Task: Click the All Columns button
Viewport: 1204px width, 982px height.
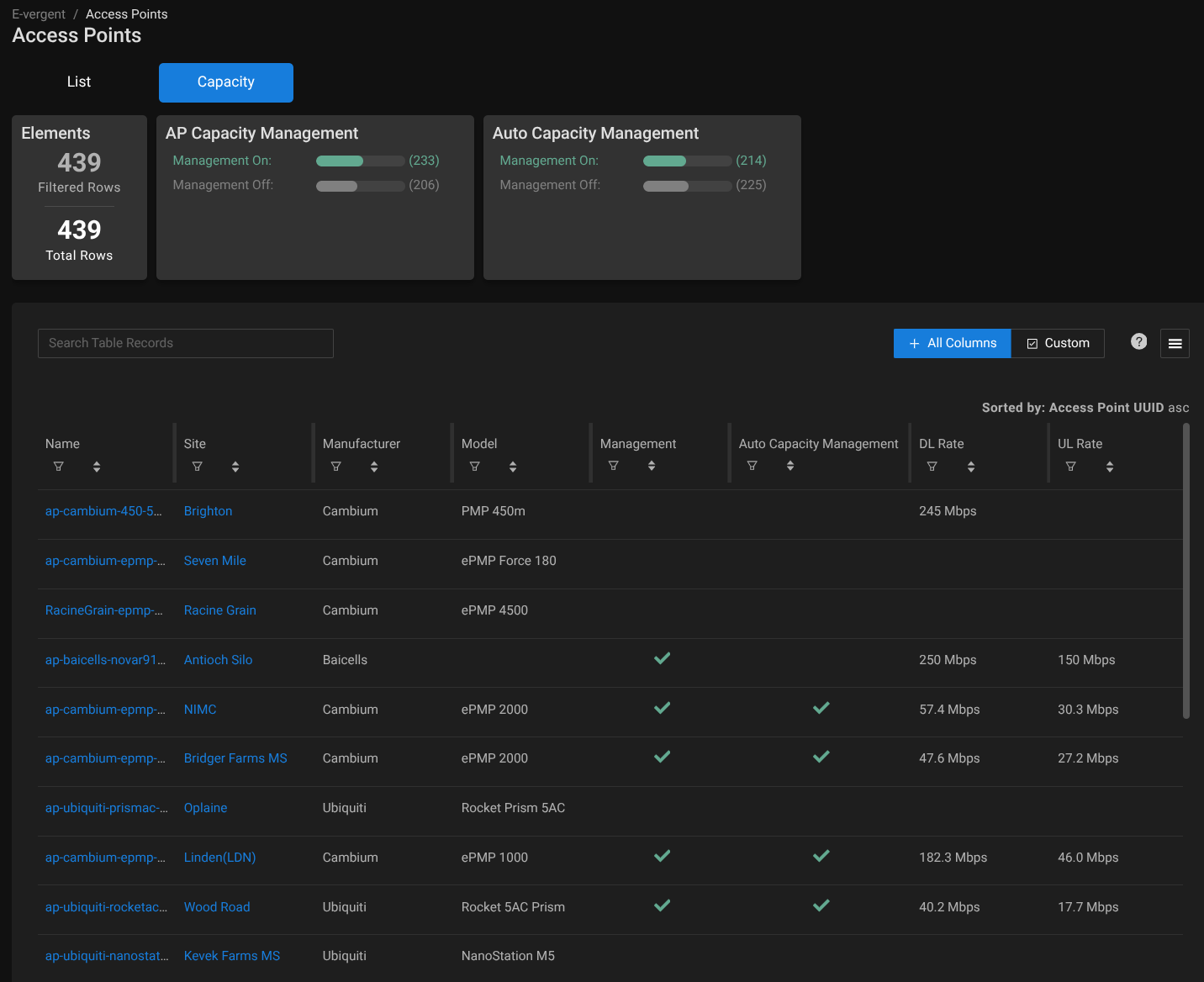Action: coord(952,343)
